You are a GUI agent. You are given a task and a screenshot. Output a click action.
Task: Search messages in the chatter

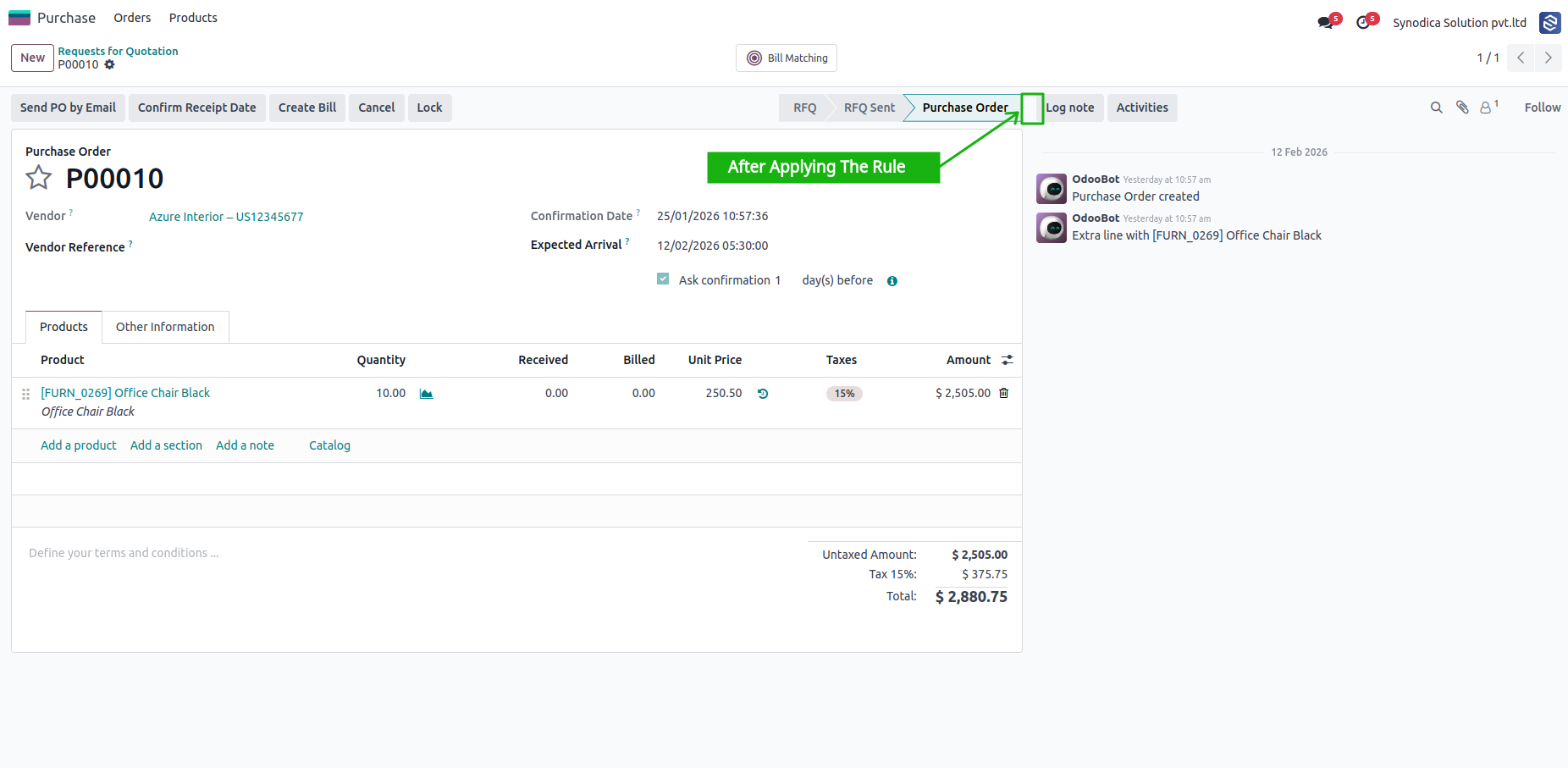tap(1437, 108)
